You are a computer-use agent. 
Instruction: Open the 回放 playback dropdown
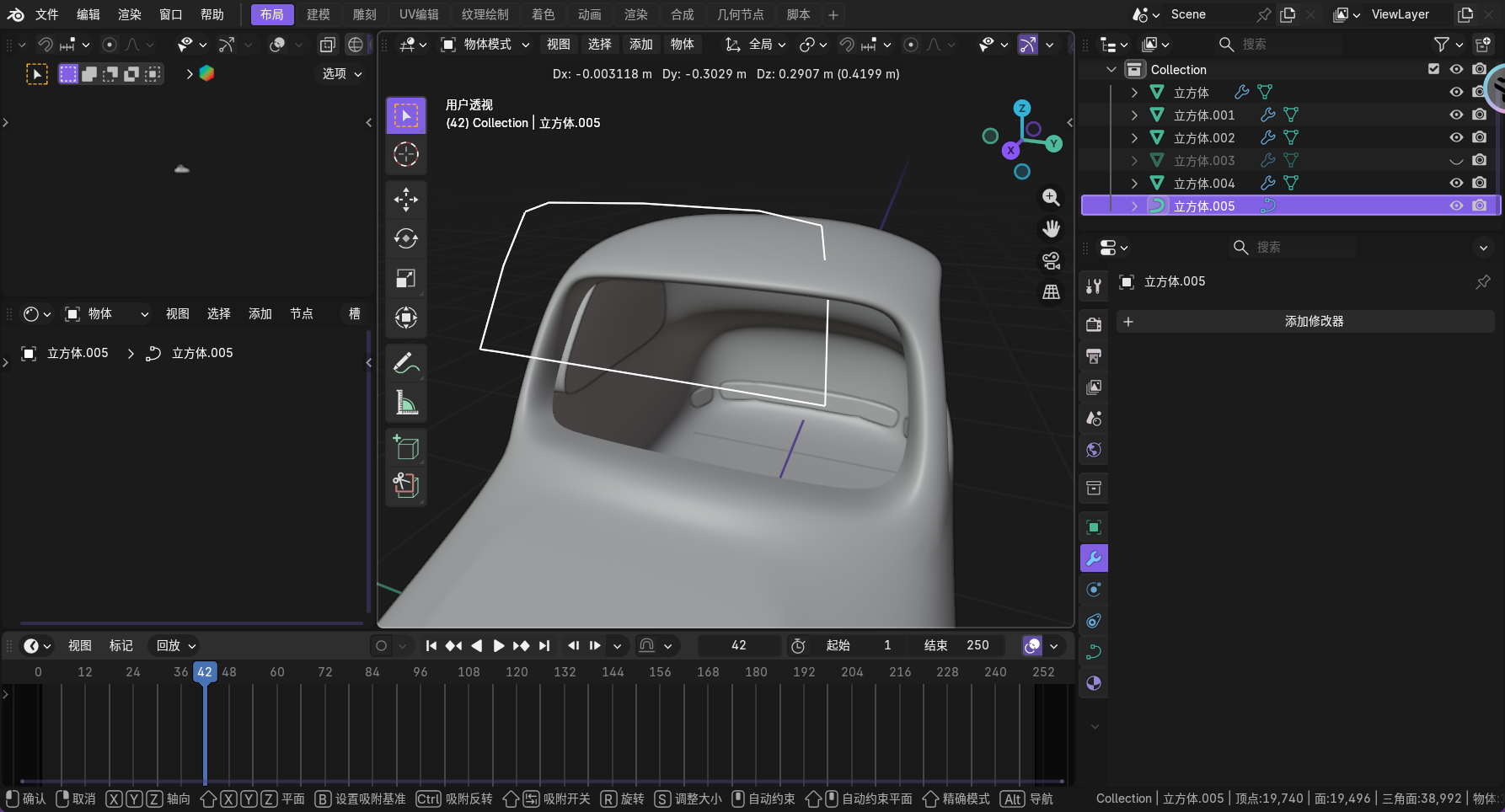(x=175, y=645)
